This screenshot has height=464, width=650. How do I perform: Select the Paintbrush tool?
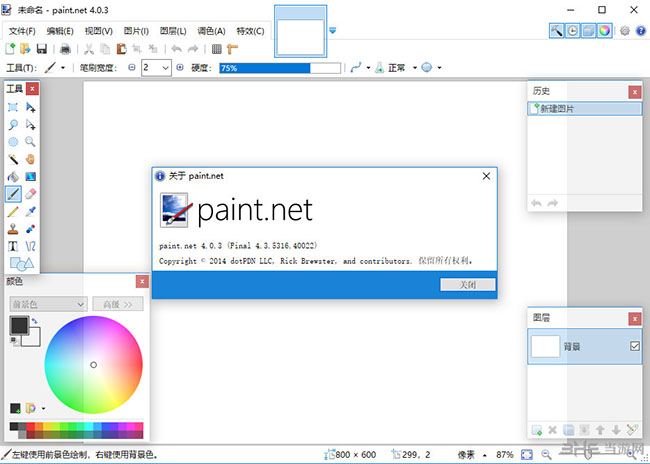(13, 194)
